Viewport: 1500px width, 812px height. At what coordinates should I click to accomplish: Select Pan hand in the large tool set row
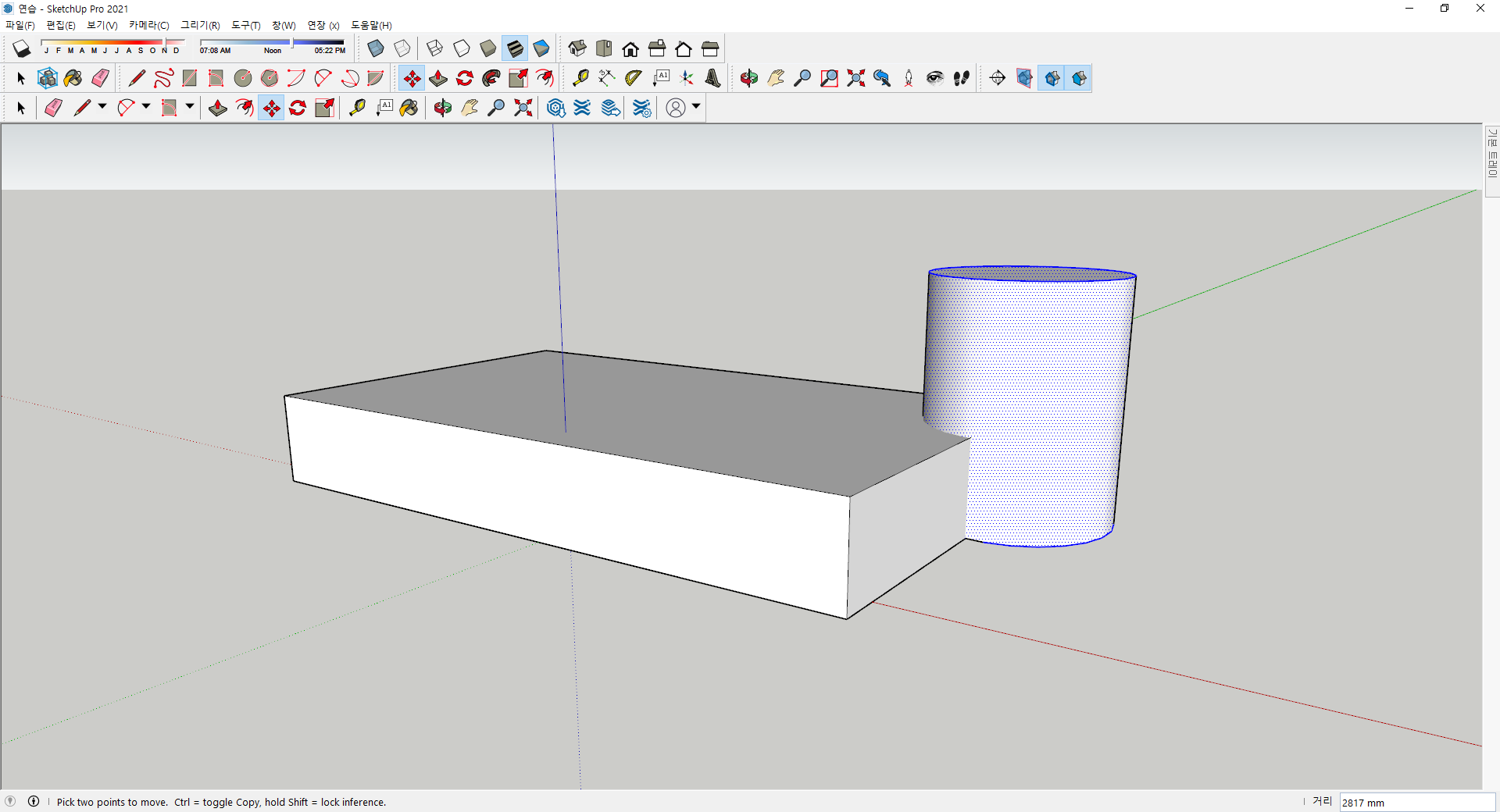[x=776, y=78]
